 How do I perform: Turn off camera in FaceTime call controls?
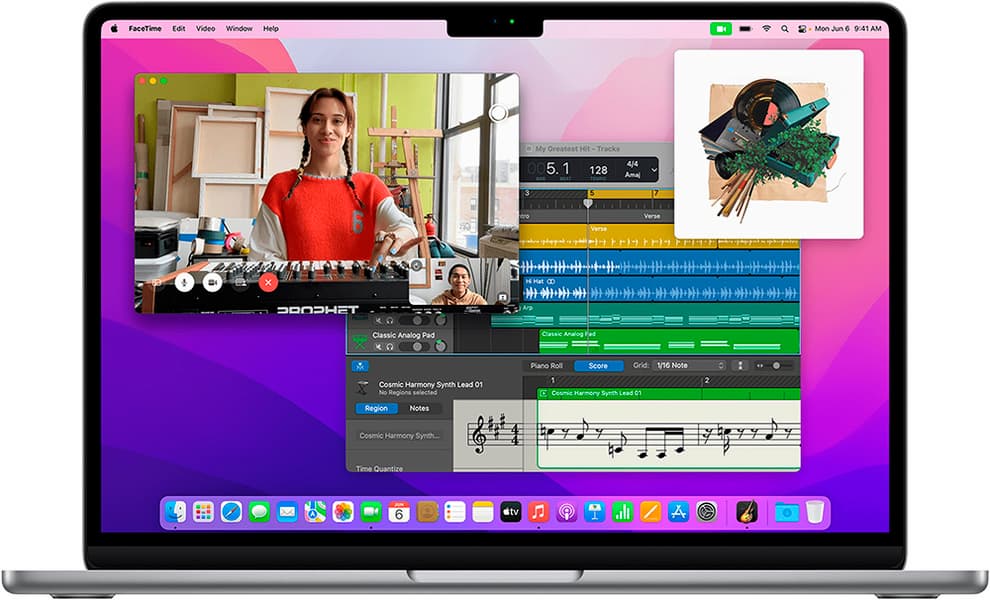(x=212, y=282)
